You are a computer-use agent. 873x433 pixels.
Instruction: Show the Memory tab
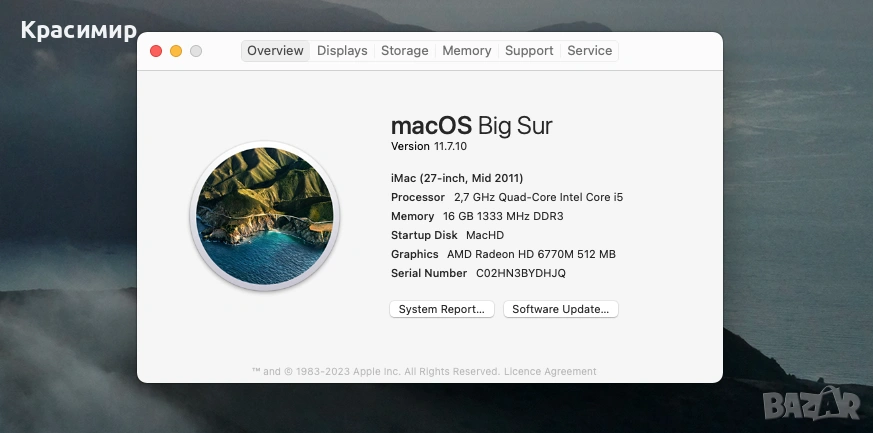pos(466,51)
